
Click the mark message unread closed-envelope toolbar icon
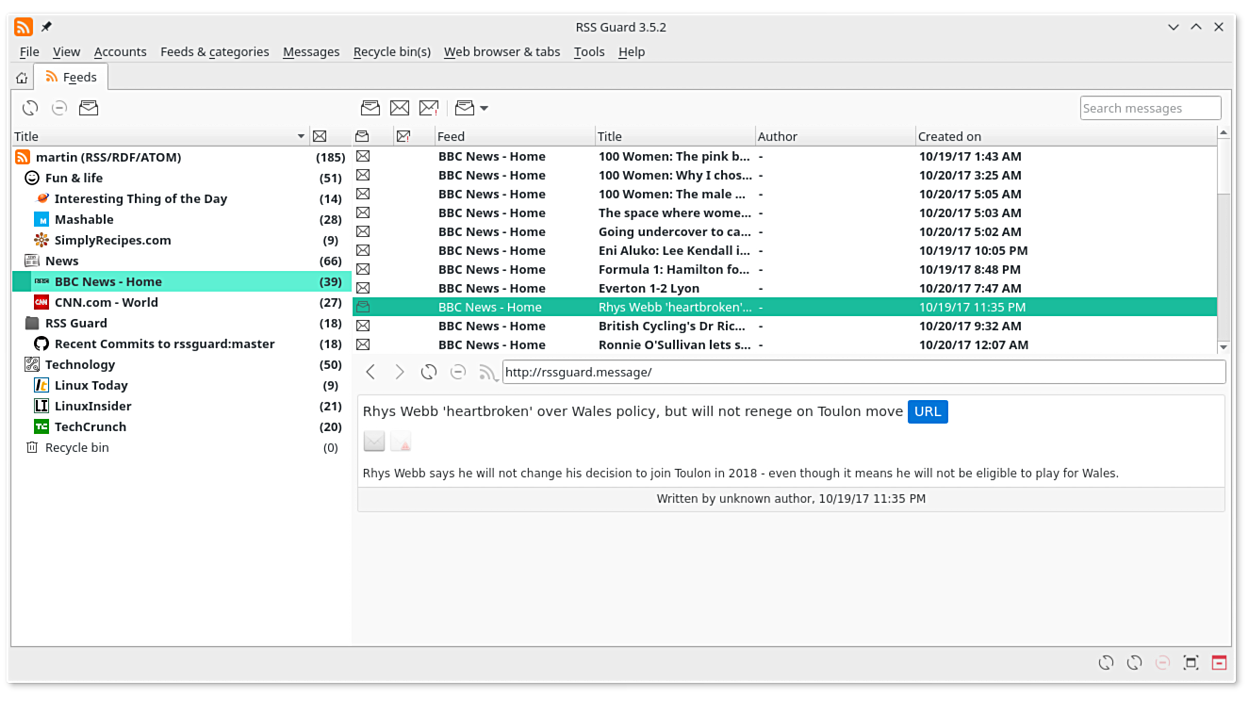[x=399, y=108]
